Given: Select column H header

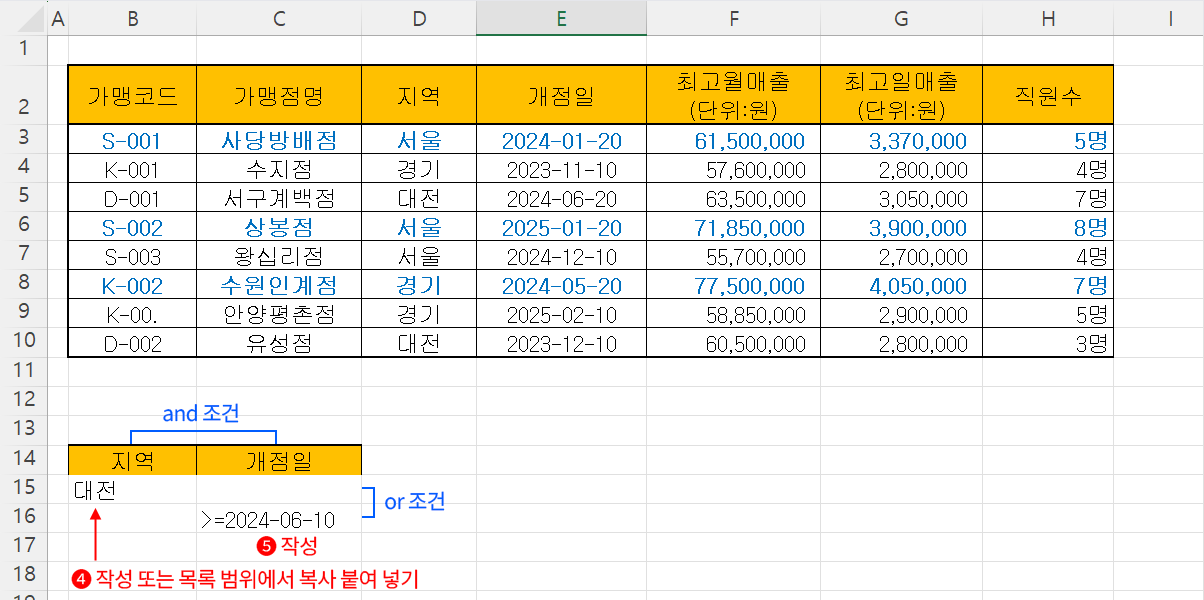Looking at the screenshot, I should (1048, 17).
